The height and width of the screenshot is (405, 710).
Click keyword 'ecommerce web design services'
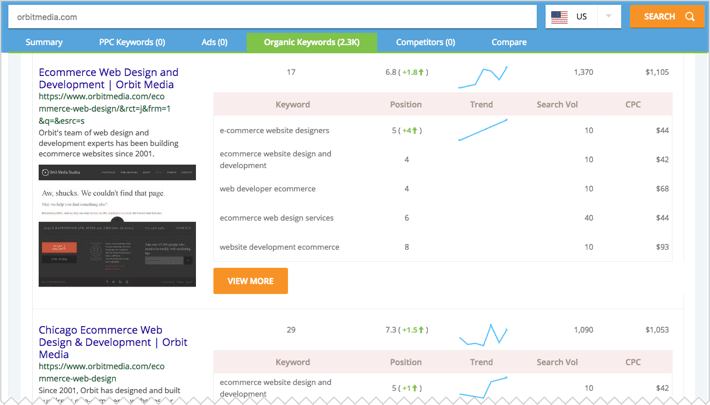pos(277,218)
